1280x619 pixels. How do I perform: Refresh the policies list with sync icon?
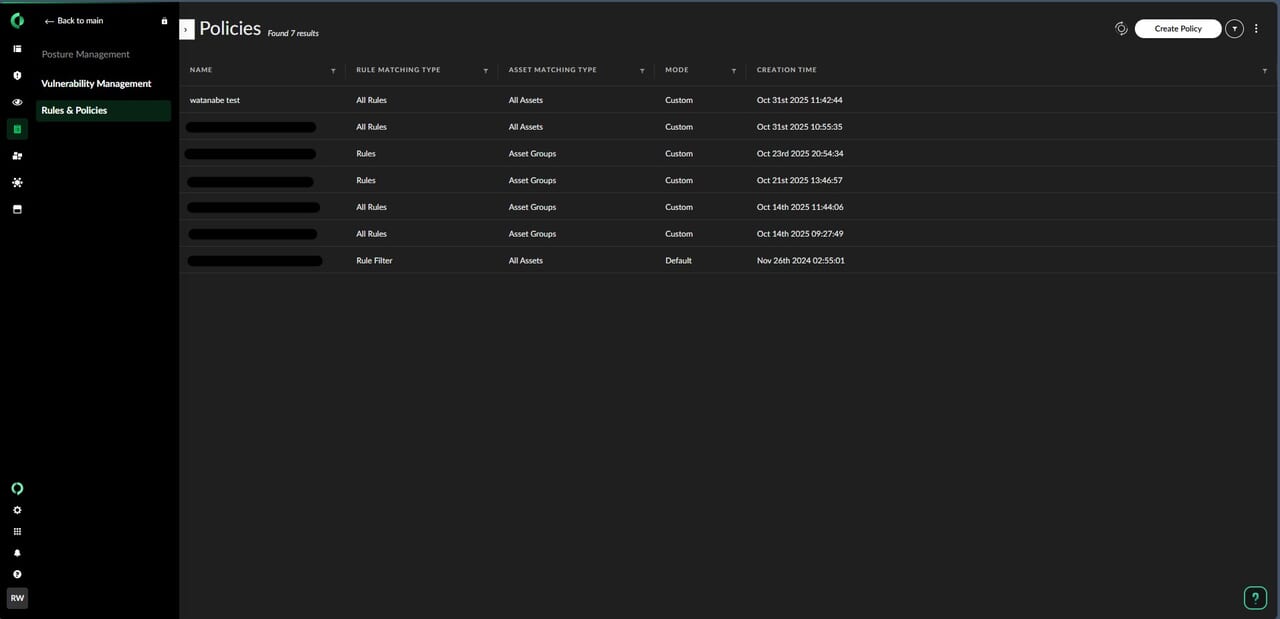[1121, 29]
